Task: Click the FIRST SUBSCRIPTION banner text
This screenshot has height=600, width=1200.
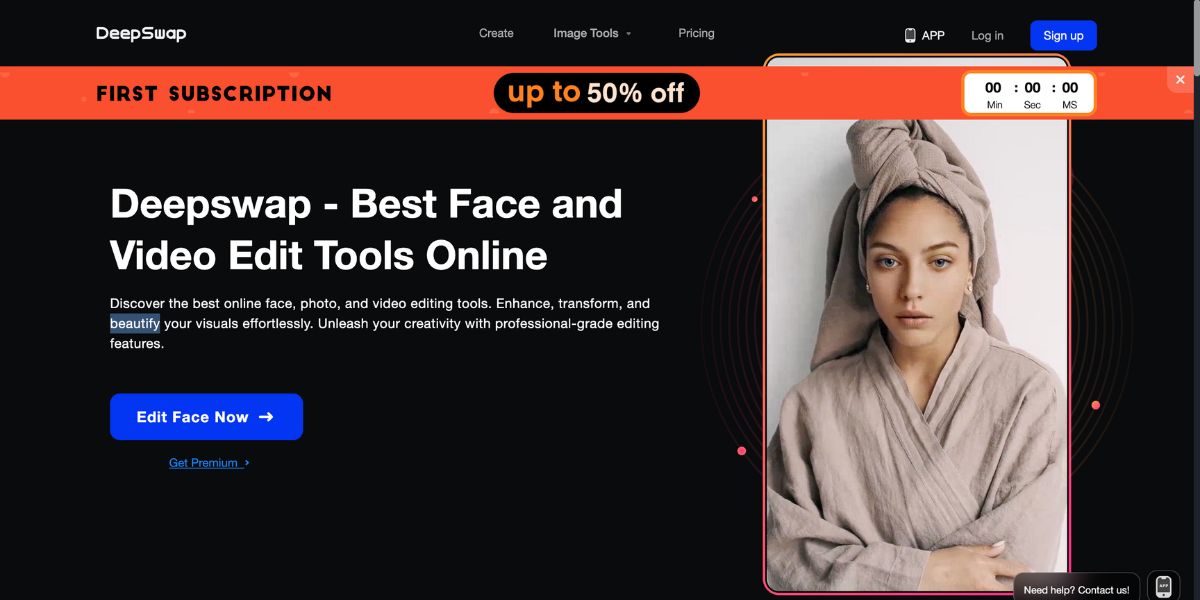Action: pyautogui.click(x=214, y=94)
